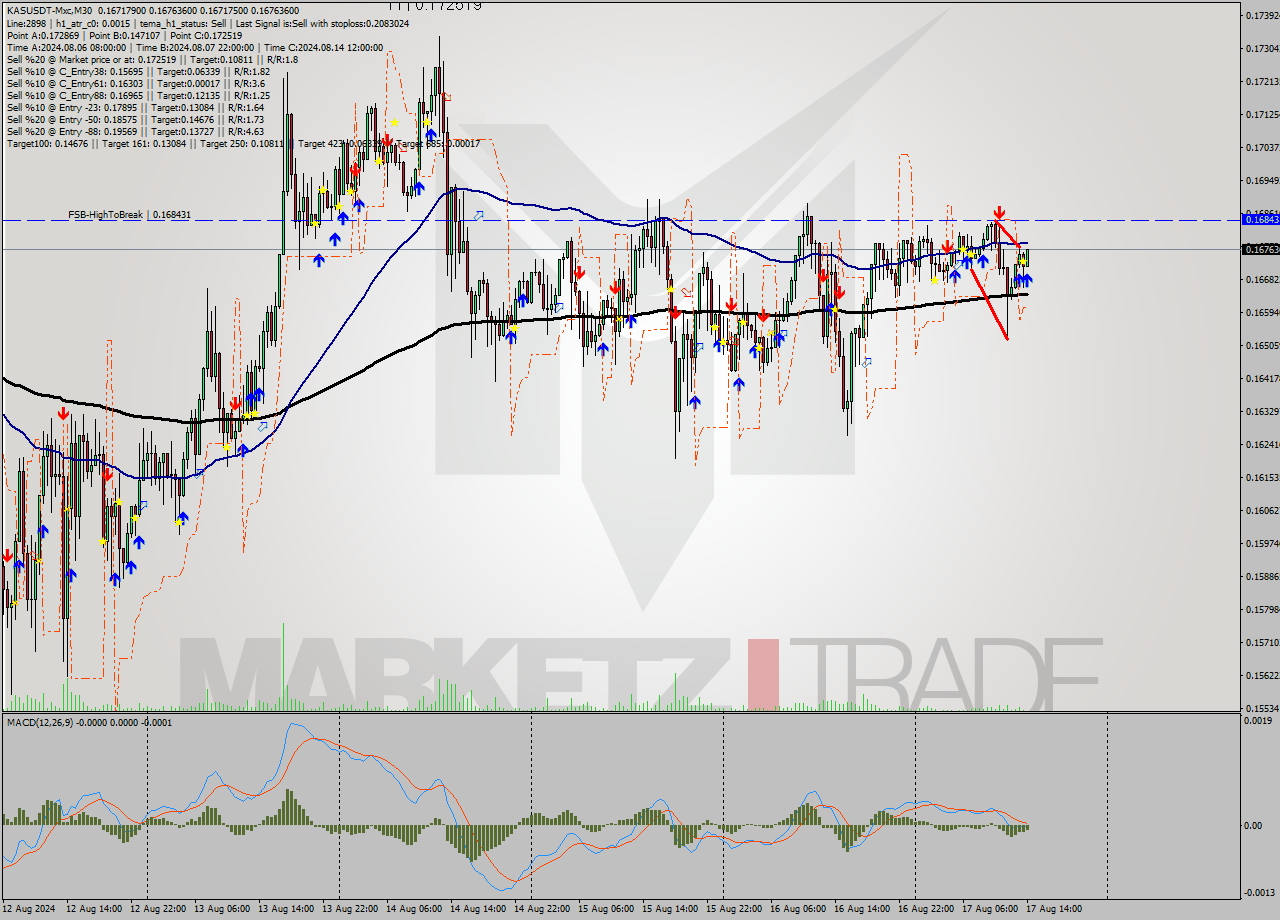1280x920 pixels.
Task: Click the 0.16682 price axis label
Action: pyautogui.click(x=1261, y=279)
